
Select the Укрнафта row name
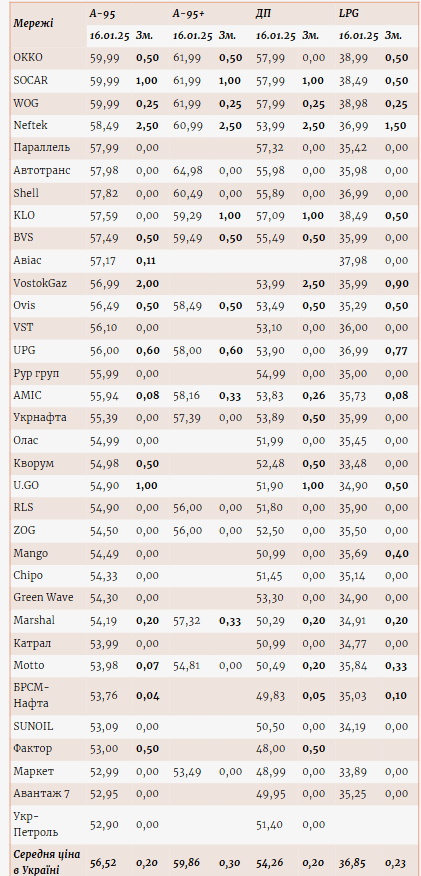(x=40, y=418)
